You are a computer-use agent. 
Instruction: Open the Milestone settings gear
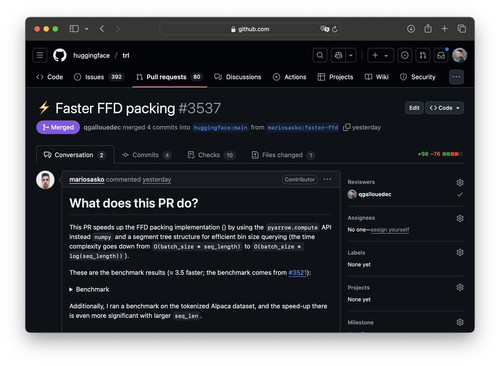(x=460, y=322)
